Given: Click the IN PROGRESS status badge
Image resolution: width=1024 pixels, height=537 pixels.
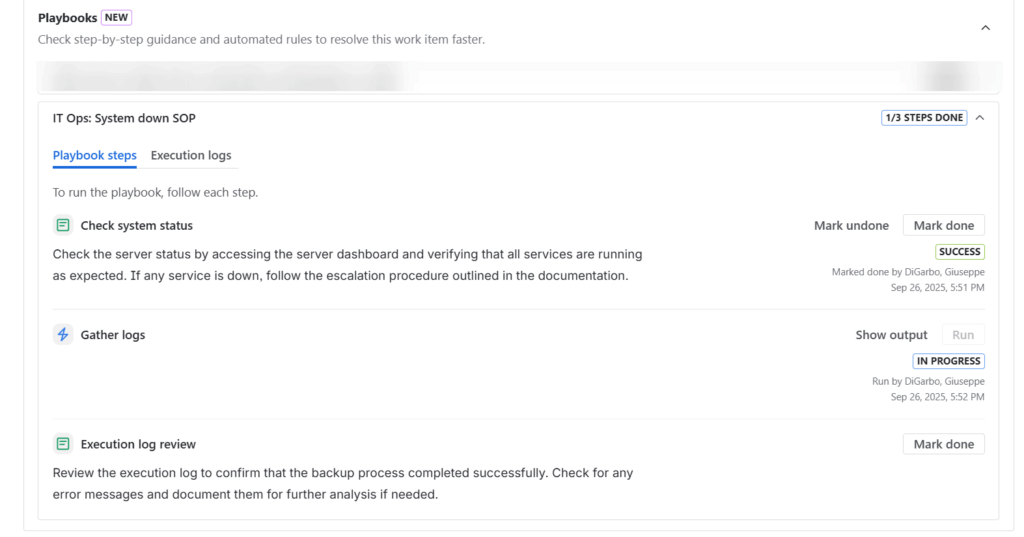Looking at the screenshot, I should point(948,361).
